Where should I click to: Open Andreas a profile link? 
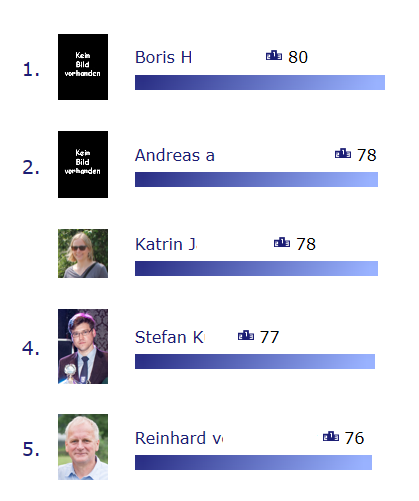tap(175, 155)
